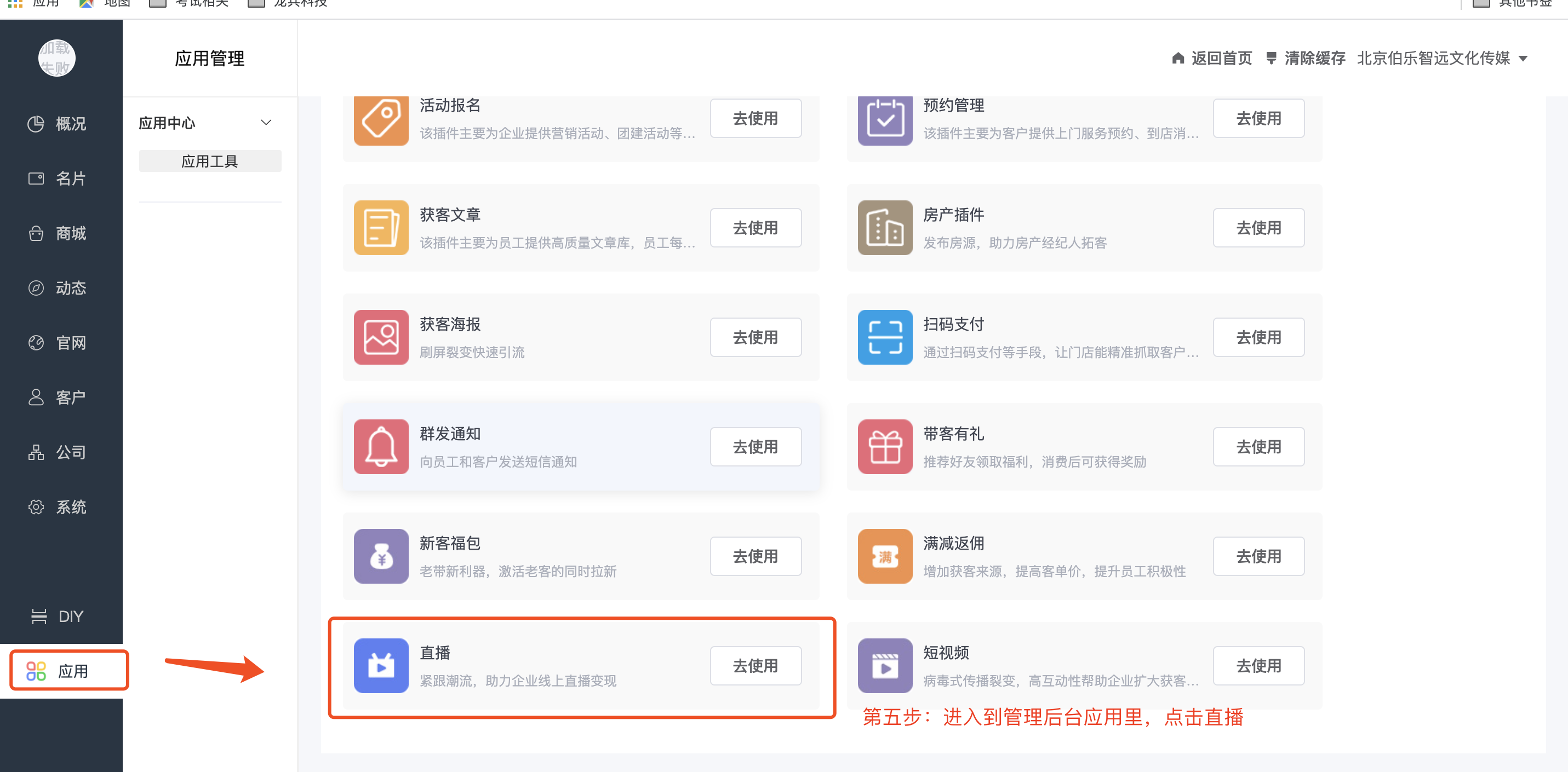Click the 新客福包 money bag icon
Screen dimensions: 1568x772
click(381, 556)
